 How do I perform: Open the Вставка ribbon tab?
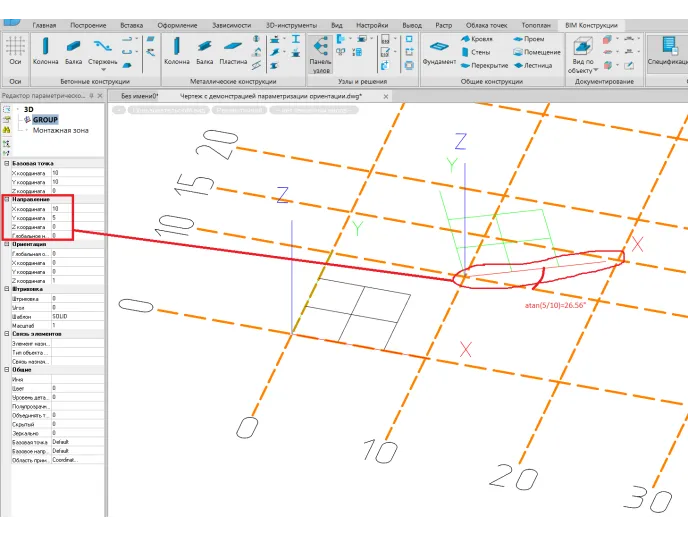[x=132, y=25]
